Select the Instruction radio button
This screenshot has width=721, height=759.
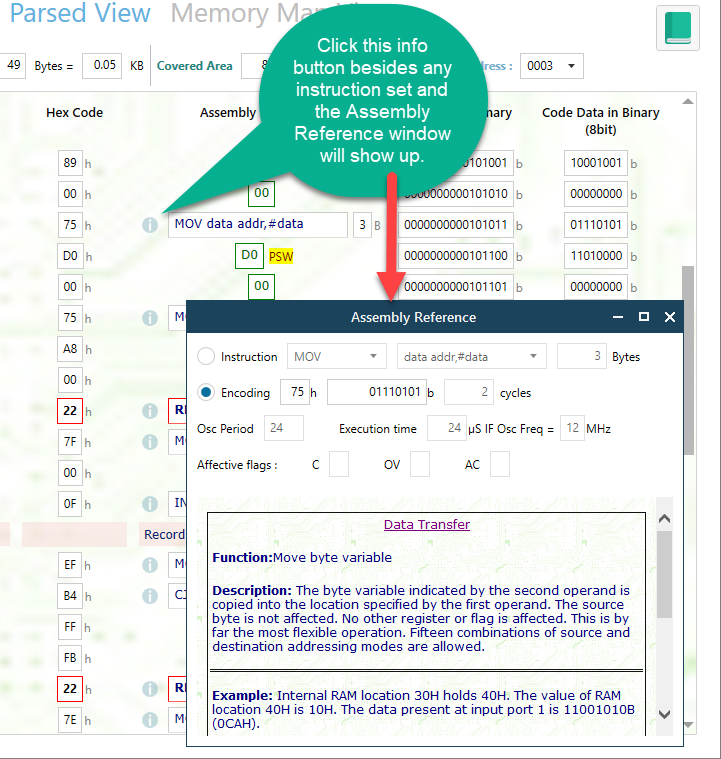(206, 356)
